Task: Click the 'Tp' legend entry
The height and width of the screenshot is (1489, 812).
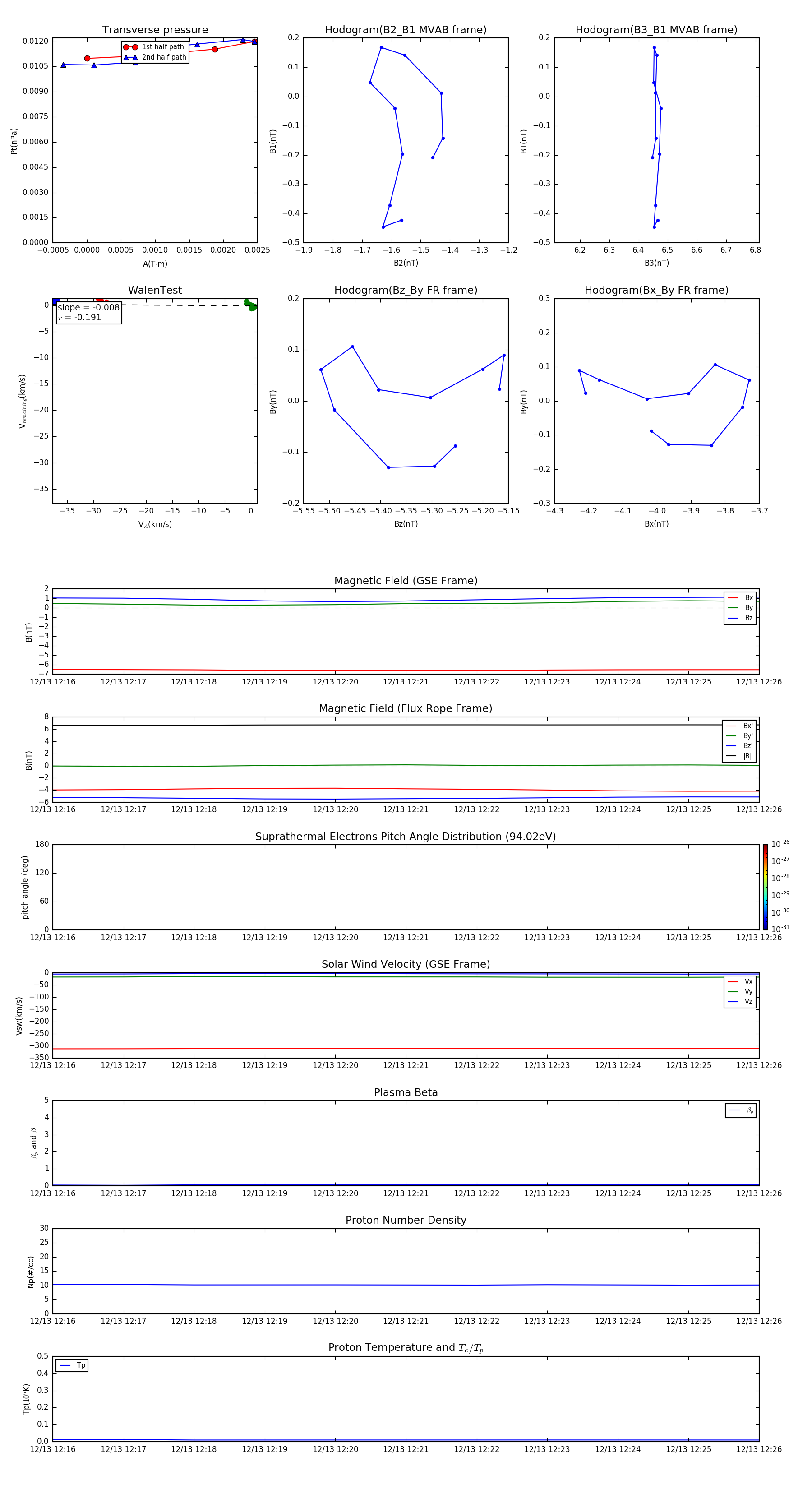Action: tap(72, 1365)
